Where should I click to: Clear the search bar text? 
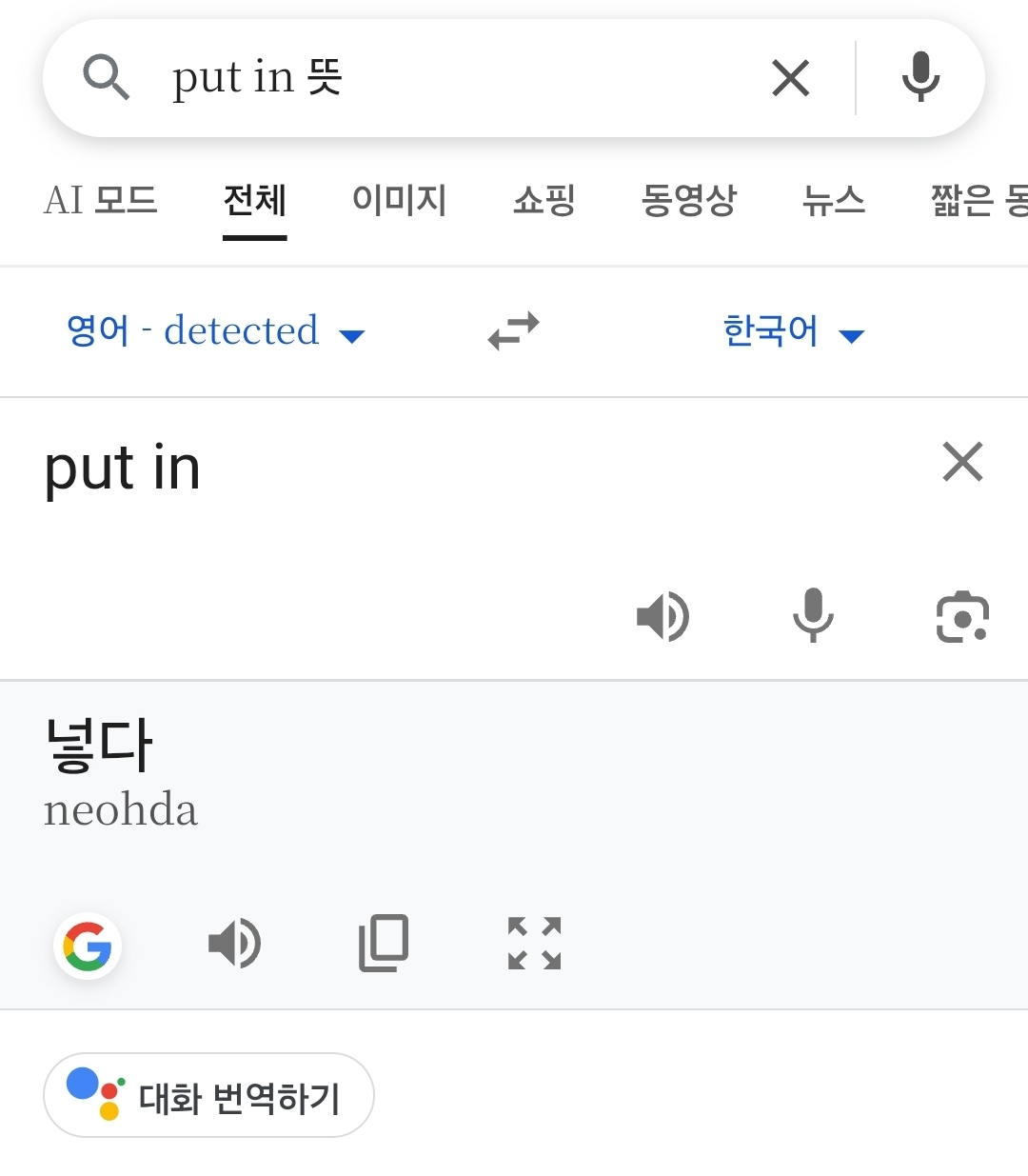(790, 78)
